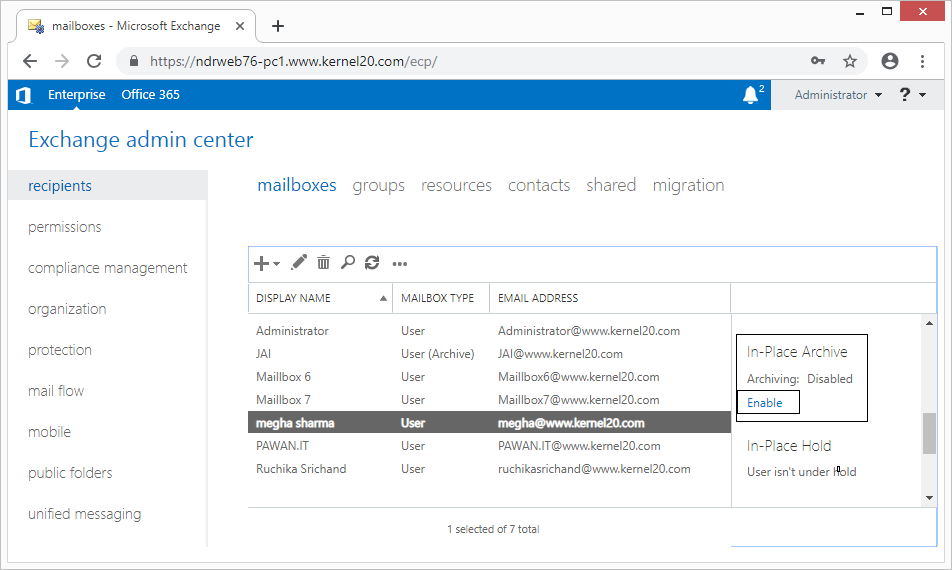Sort by the EMAIL ADDRESS column header
Viewport: 952px width, 570px height.
(610, 298)
